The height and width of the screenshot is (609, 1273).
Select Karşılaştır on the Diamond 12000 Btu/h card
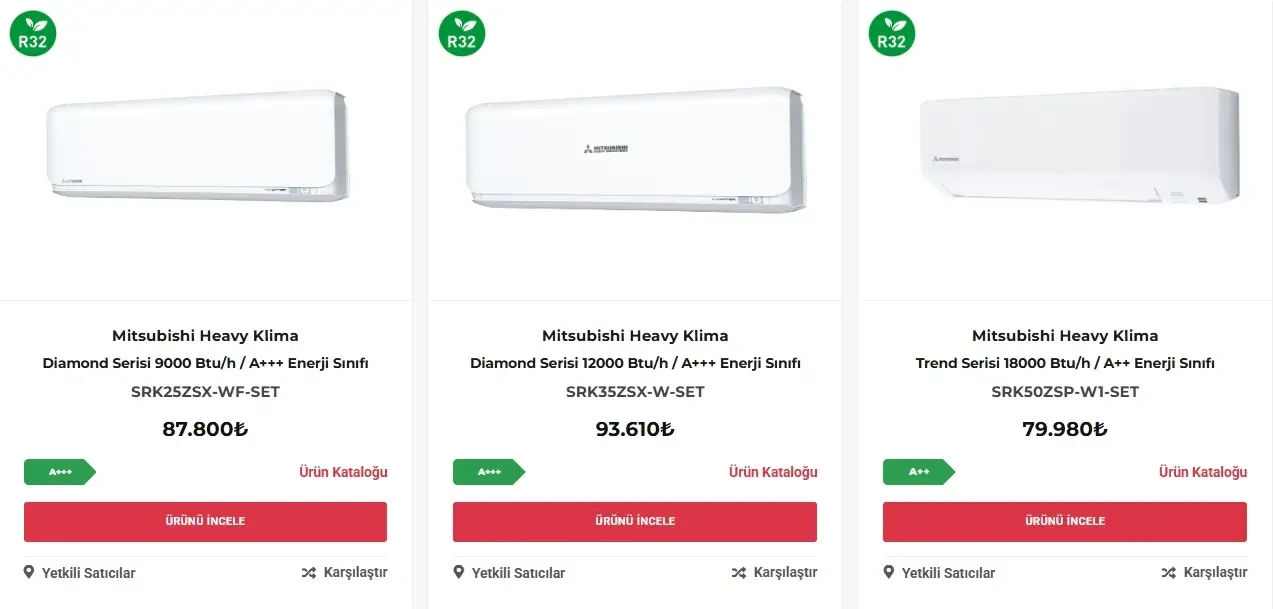[785, 573]
